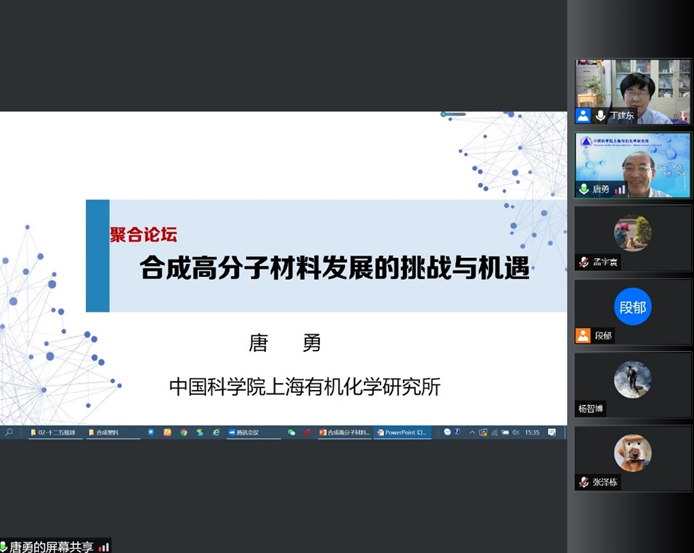Click 张泽栋's dog avatar

pos(633,453)
